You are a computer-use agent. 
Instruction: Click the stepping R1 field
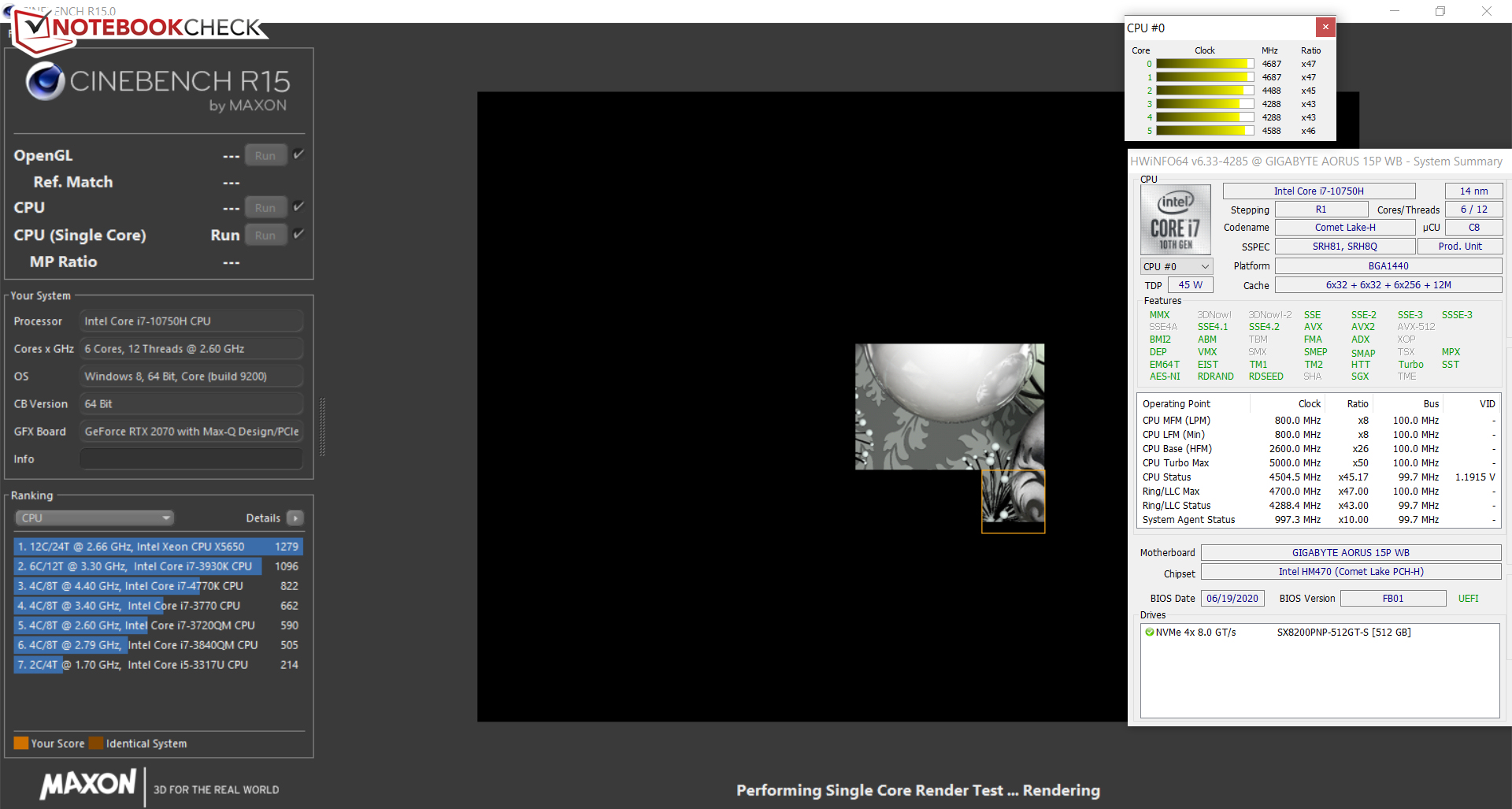(1321, 209)
